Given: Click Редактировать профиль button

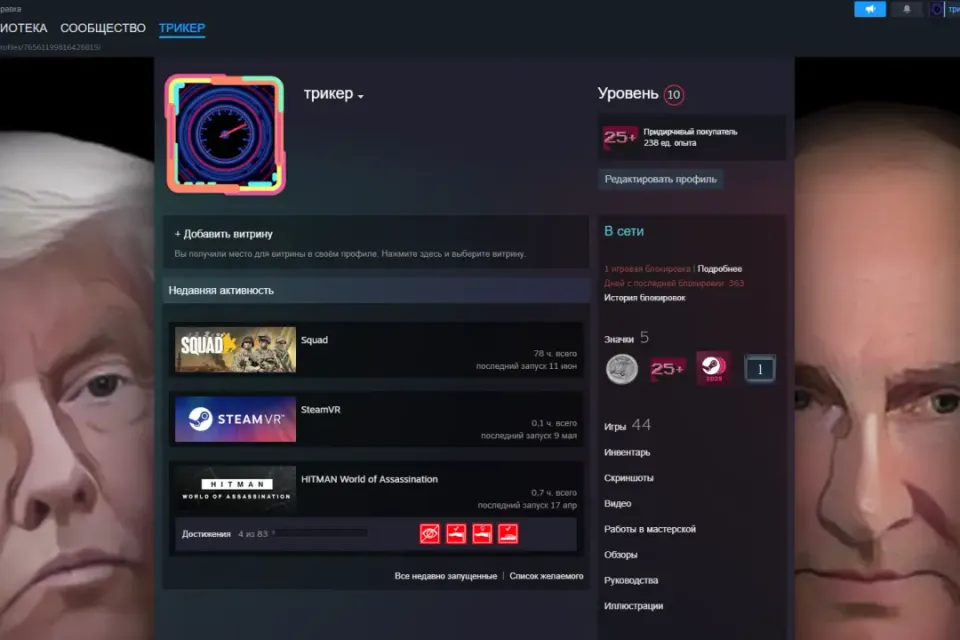Looking at the screenshot, I should click(x=661, y=179).
